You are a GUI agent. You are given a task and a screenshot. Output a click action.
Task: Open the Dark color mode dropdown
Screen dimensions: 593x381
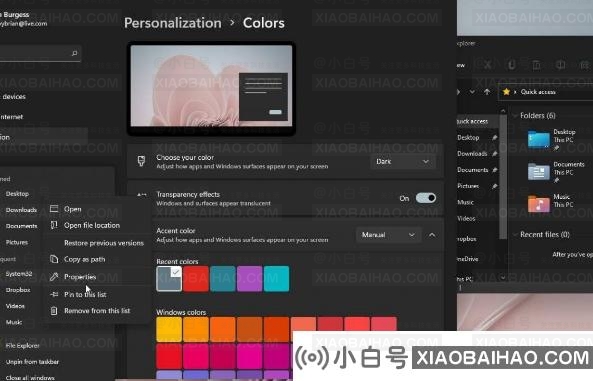[403, 162]
